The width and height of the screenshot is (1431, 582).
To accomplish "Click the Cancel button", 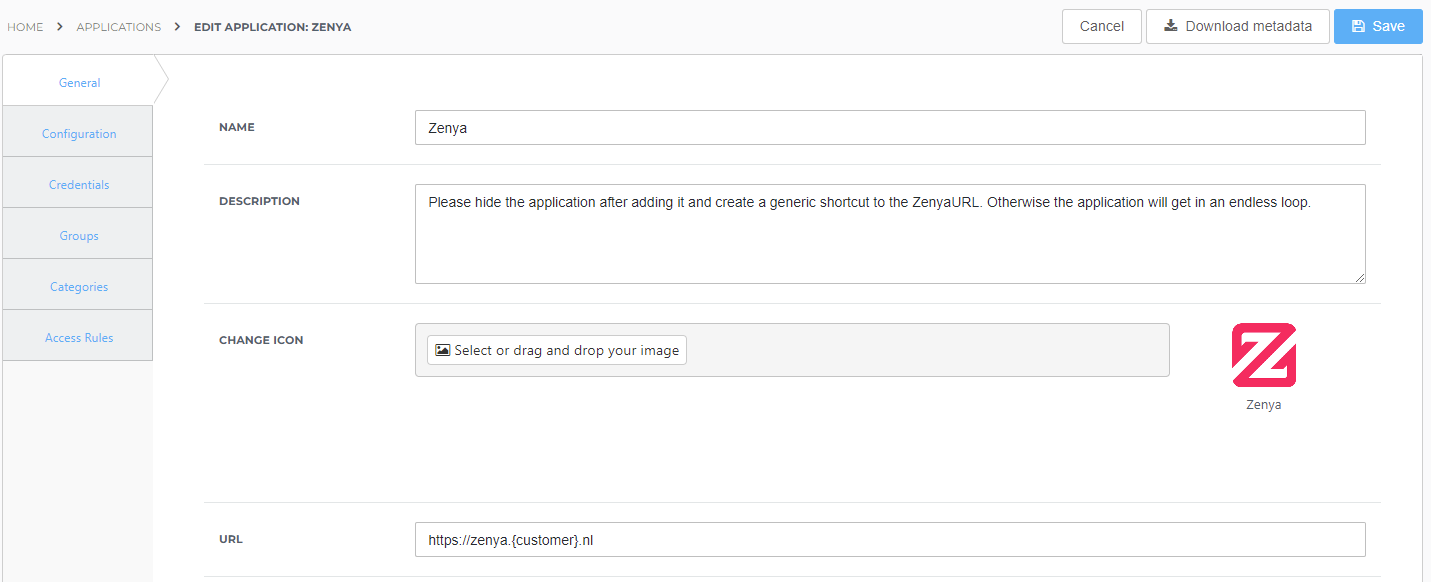I will [1102, 26].
